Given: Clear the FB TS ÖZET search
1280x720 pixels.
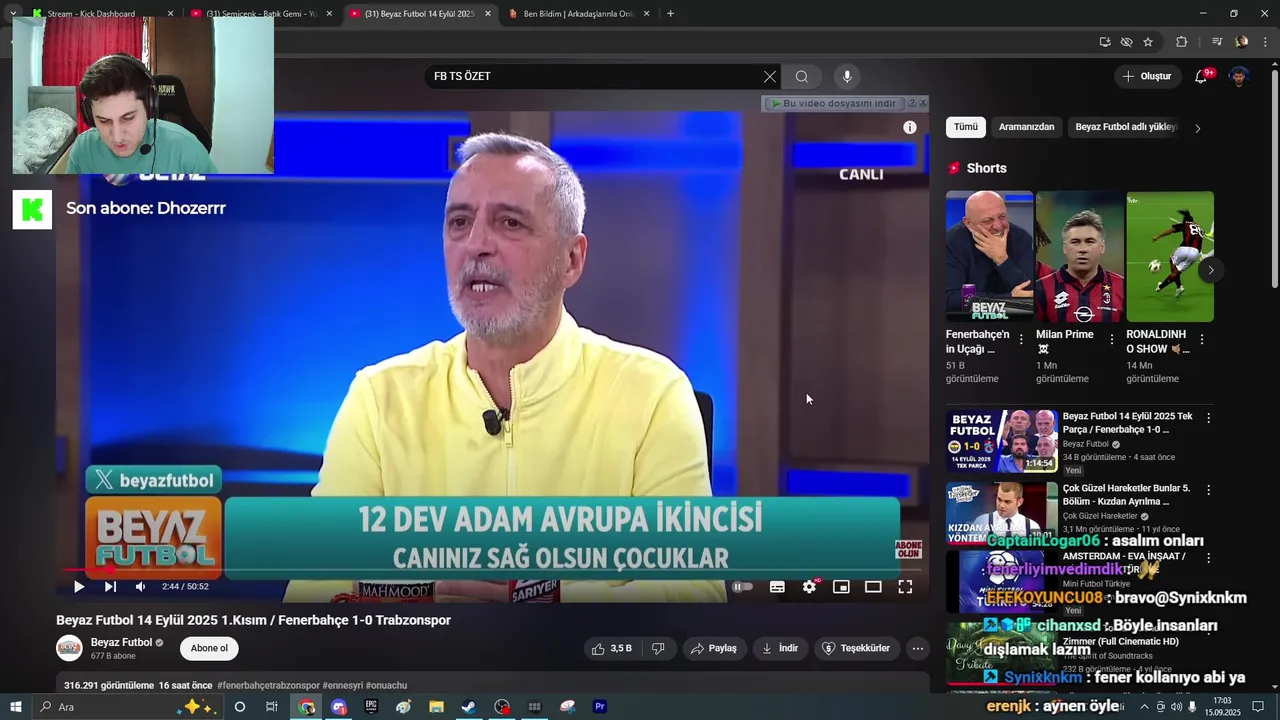Looking at the screenshot, I should click(770, 76).
